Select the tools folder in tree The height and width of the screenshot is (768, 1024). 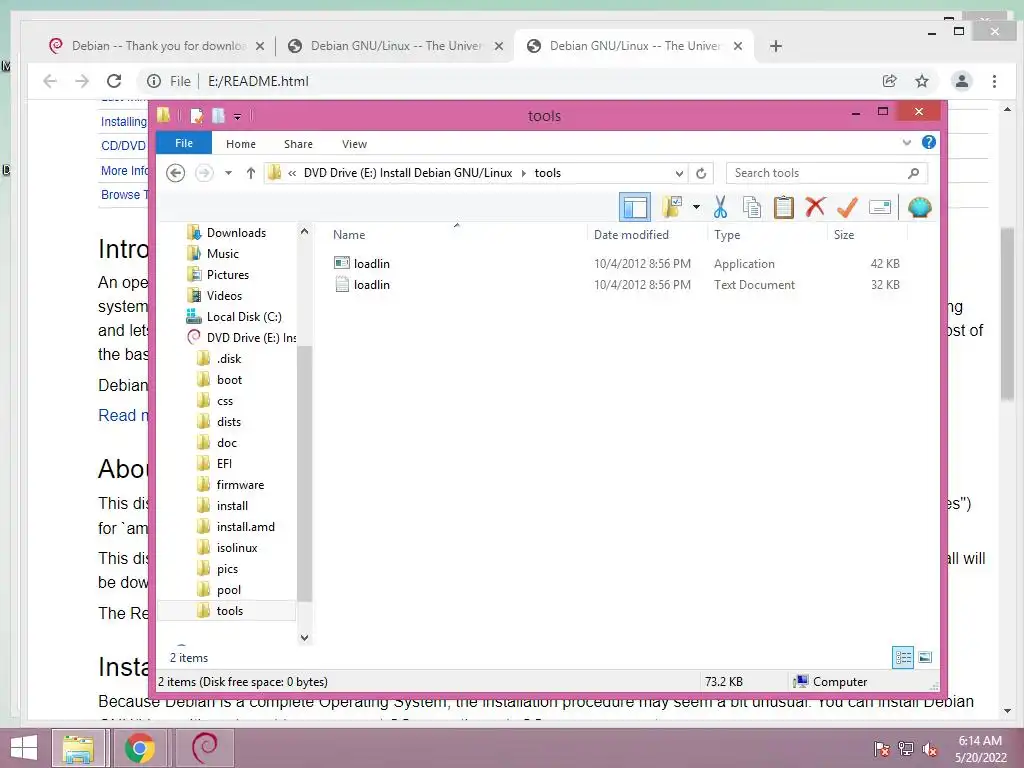pos(229,611)
